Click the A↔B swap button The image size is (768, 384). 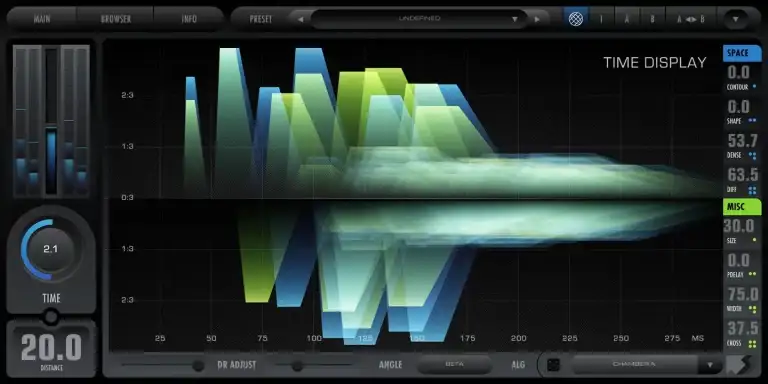click(691, 19)
